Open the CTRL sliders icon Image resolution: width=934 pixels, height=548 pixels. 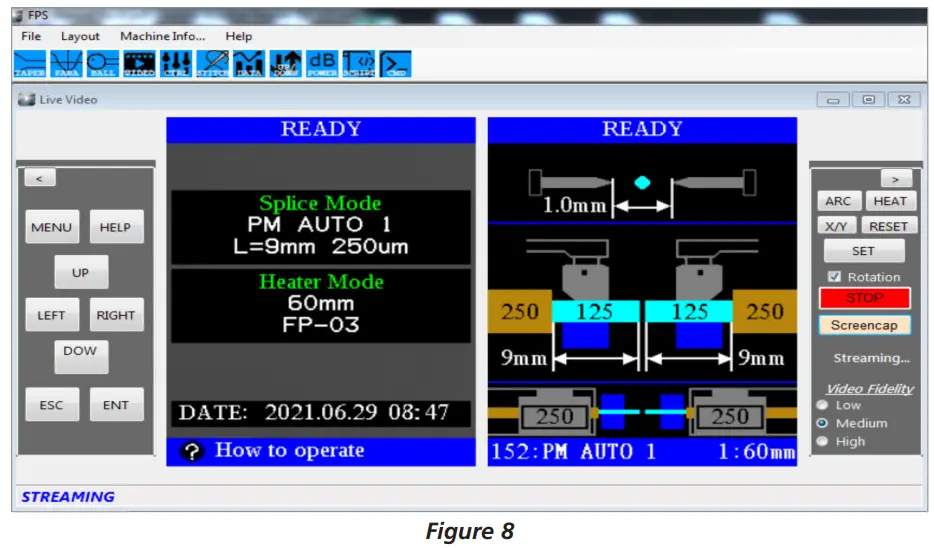(176, 64)
